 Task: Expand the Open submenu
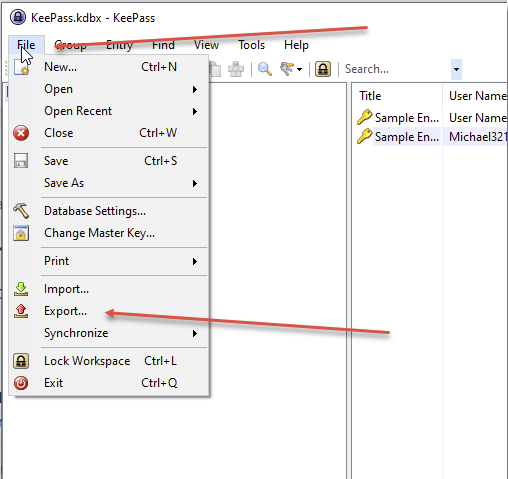[110, 89]
